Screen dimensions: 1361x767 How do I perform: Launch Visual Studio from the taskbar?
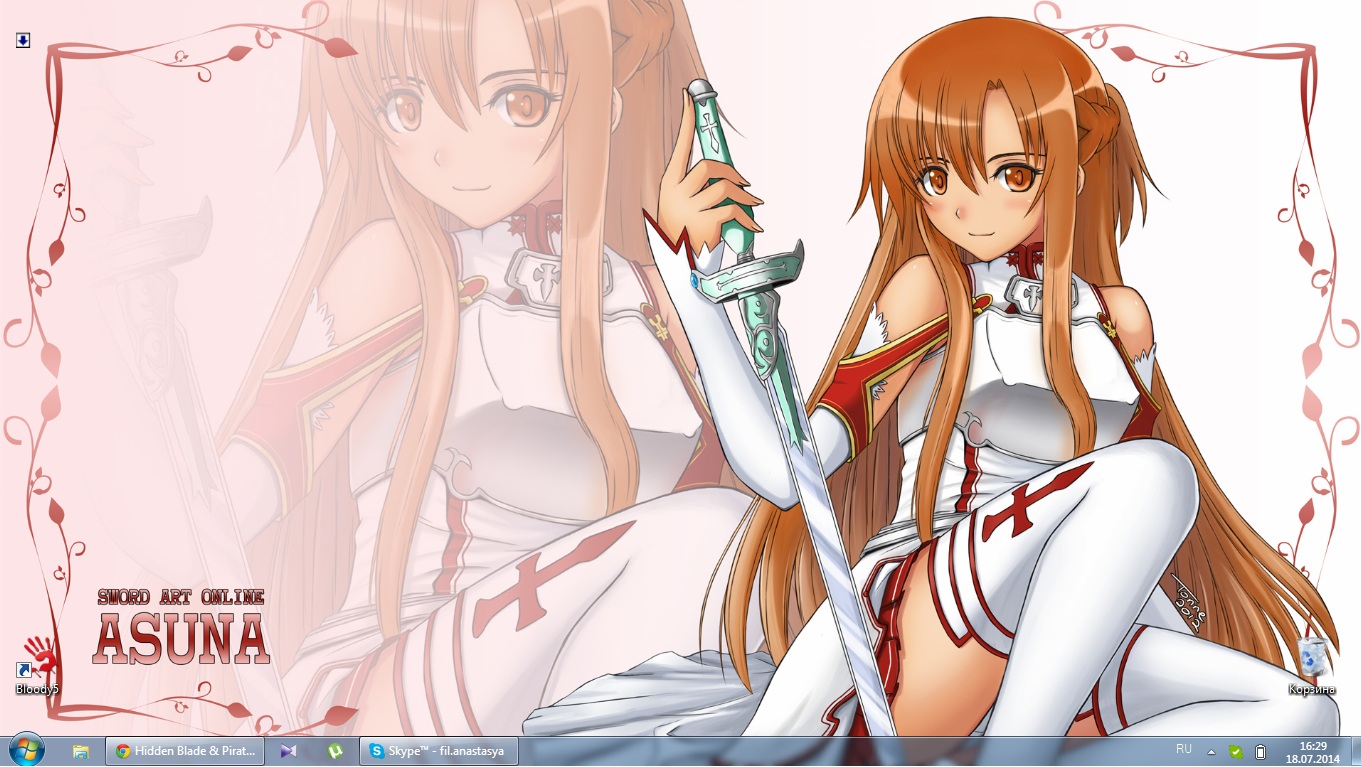tap(288, 751)
